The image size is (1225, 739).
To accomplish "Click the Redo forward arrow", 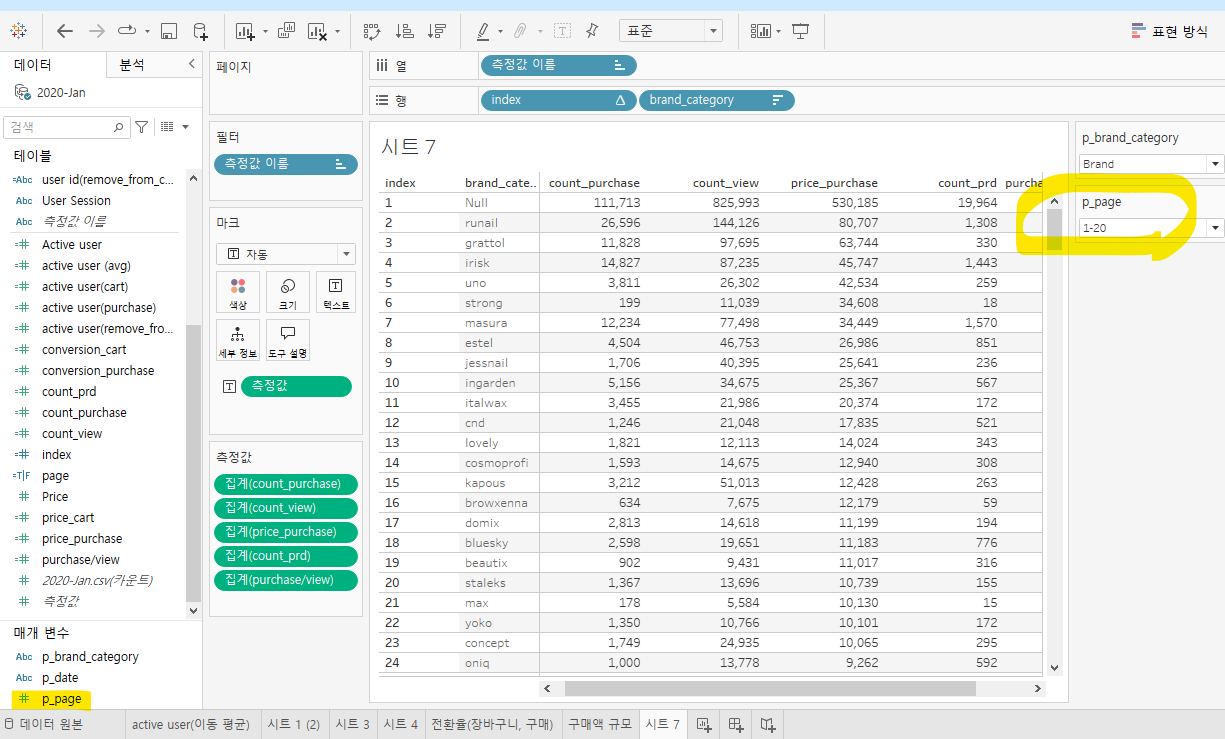I will click(x=97, y=31).
